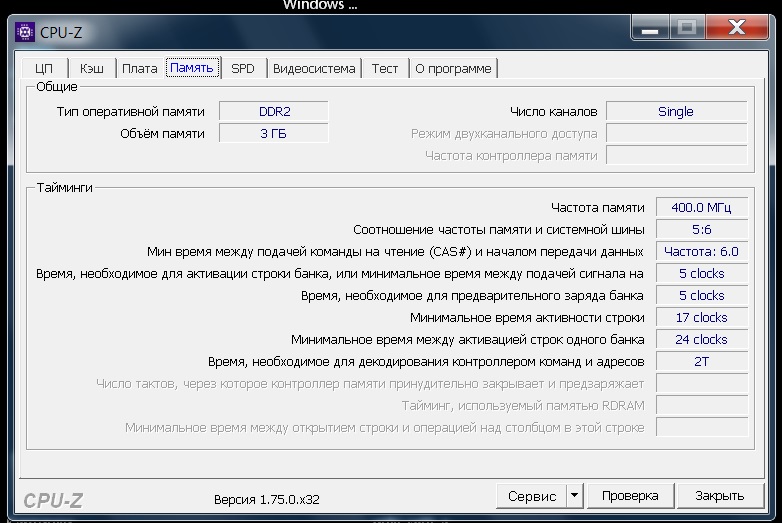Click the Объём памяти label
The height and width of the screenshot is (523, 782).
point(163,134)
